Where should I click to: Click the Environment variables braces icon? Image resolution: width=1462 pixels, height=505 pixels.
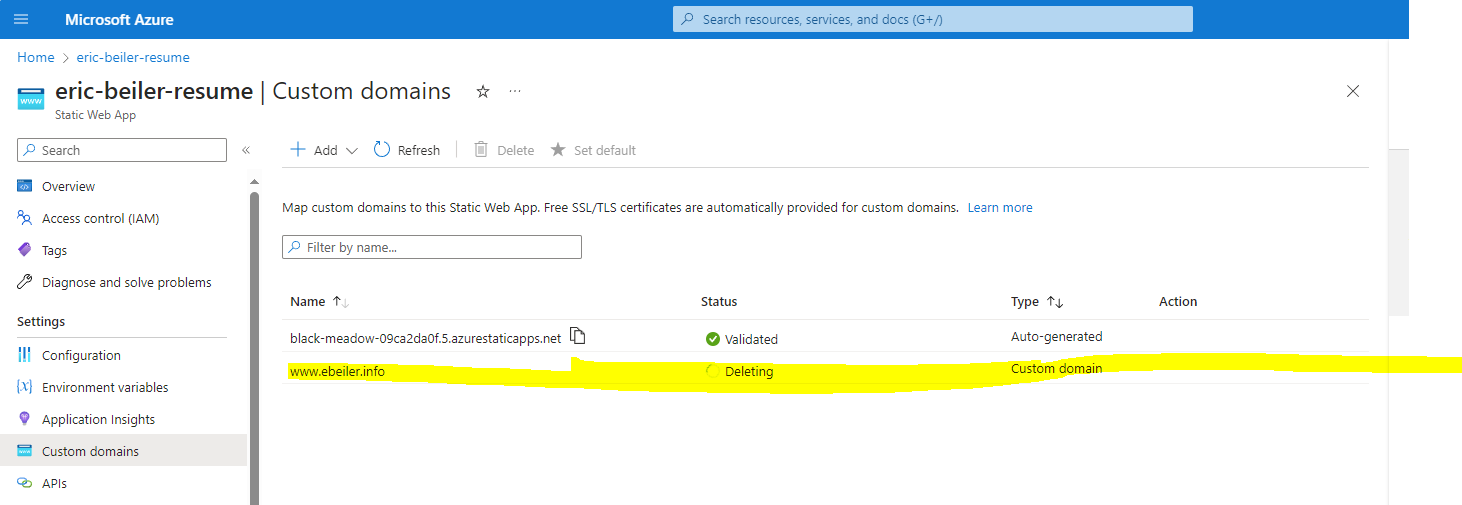click(x=25, y=387)
